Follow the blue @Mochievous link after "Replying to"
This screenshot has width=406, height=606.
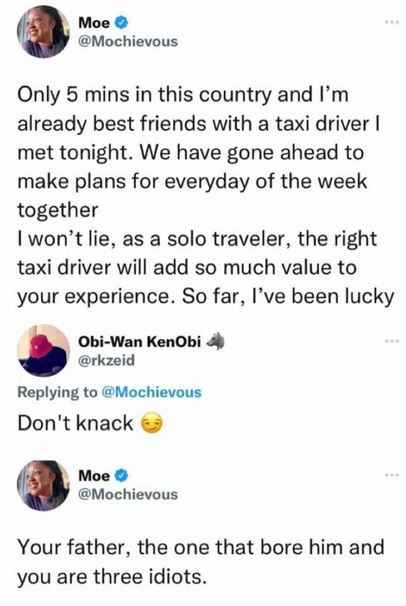(x=151, y=392)
